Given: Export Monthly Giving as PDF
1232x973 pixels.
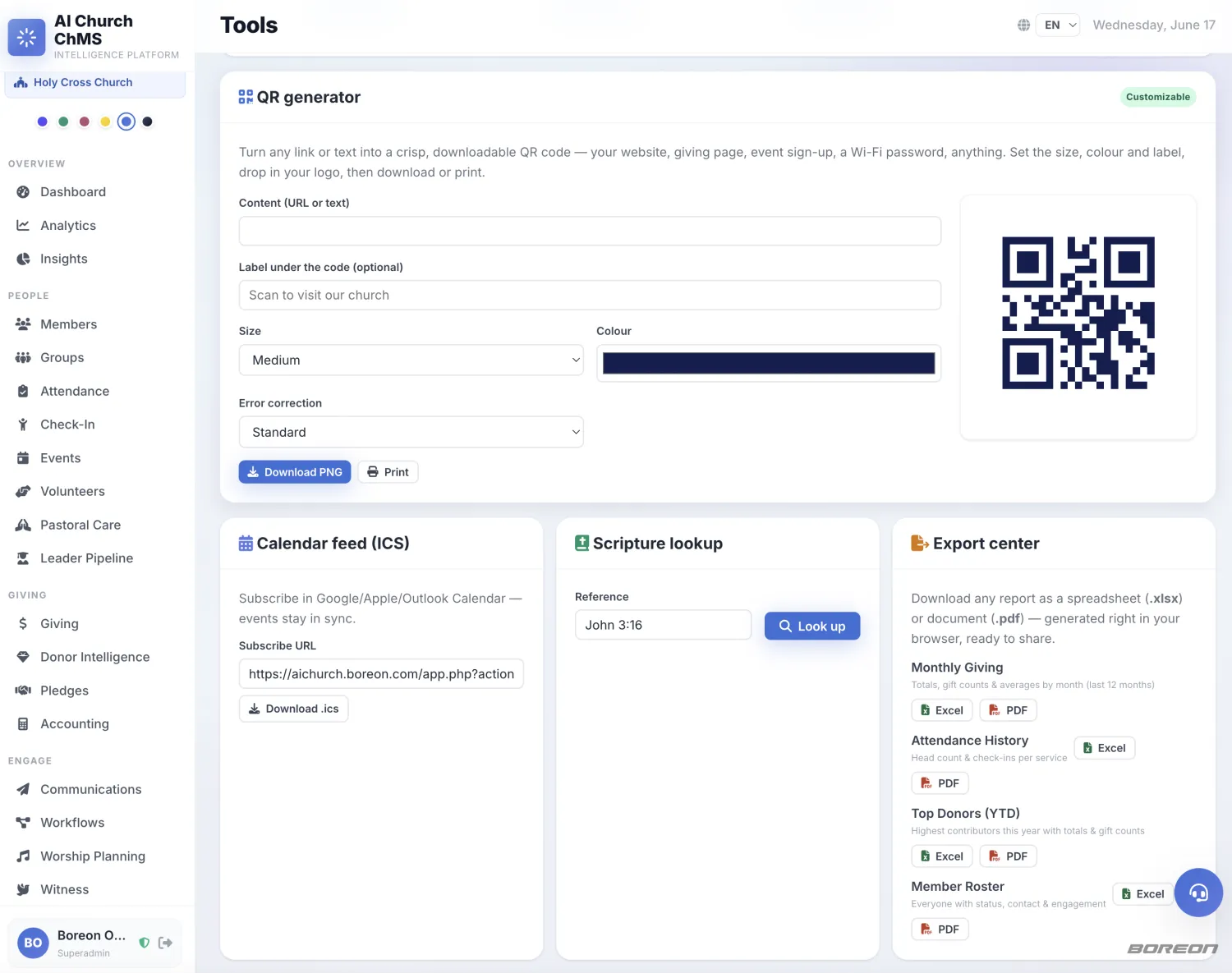Looking at the screenshot, I should pyautogui.click(x=1008, y=710).
